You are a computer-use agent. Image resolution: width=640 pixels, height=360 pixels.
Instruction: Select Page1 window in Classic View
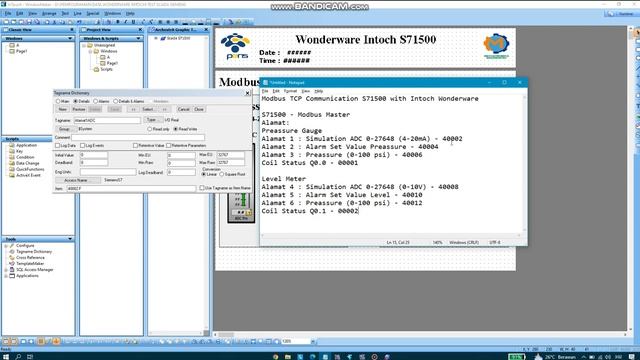click(x=21, y=51)
